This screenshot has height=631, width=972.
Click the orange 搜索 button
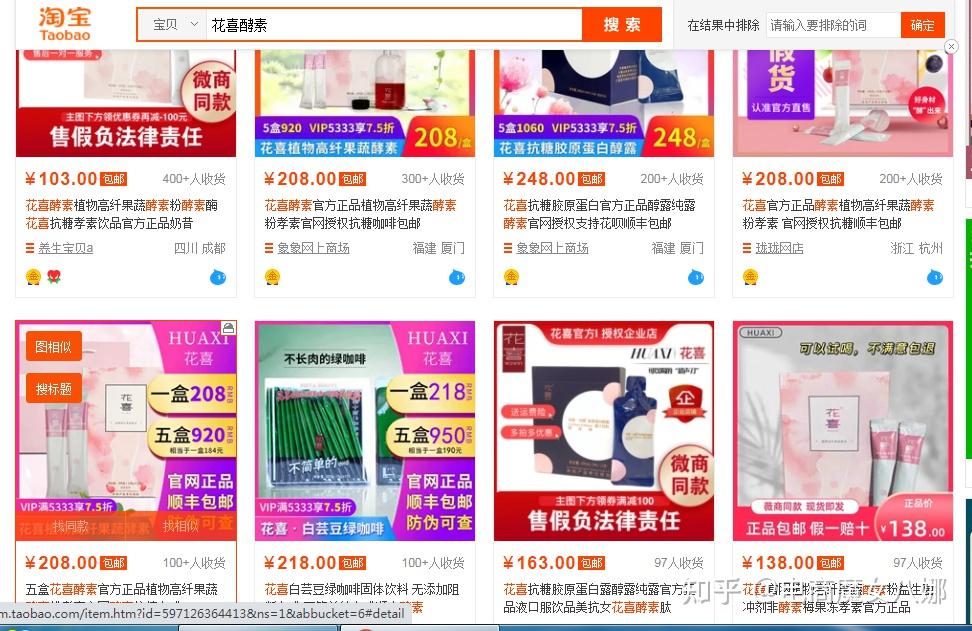[622, 25]
